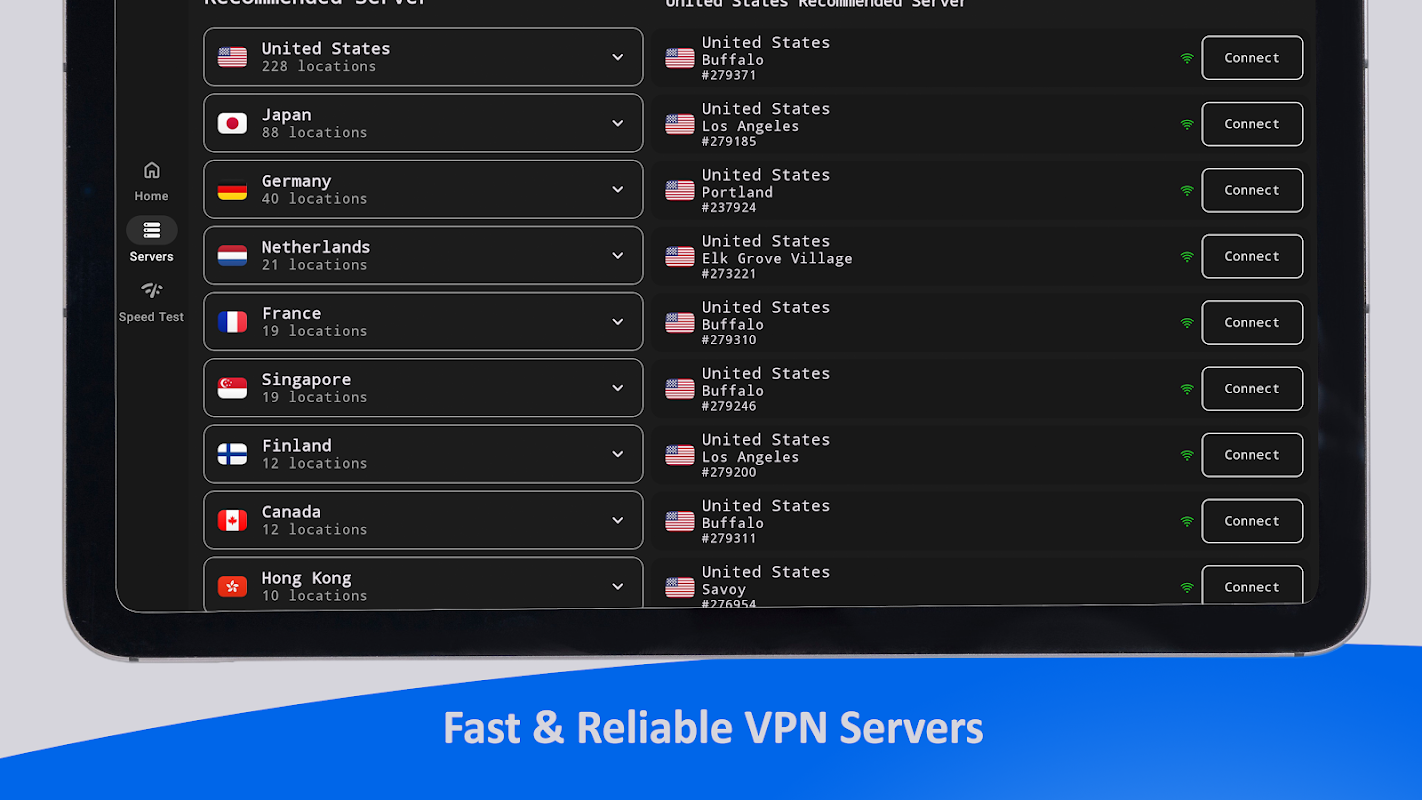
Task: Click the signal icon for Elk Grove Village
Action: [1187, 257]
